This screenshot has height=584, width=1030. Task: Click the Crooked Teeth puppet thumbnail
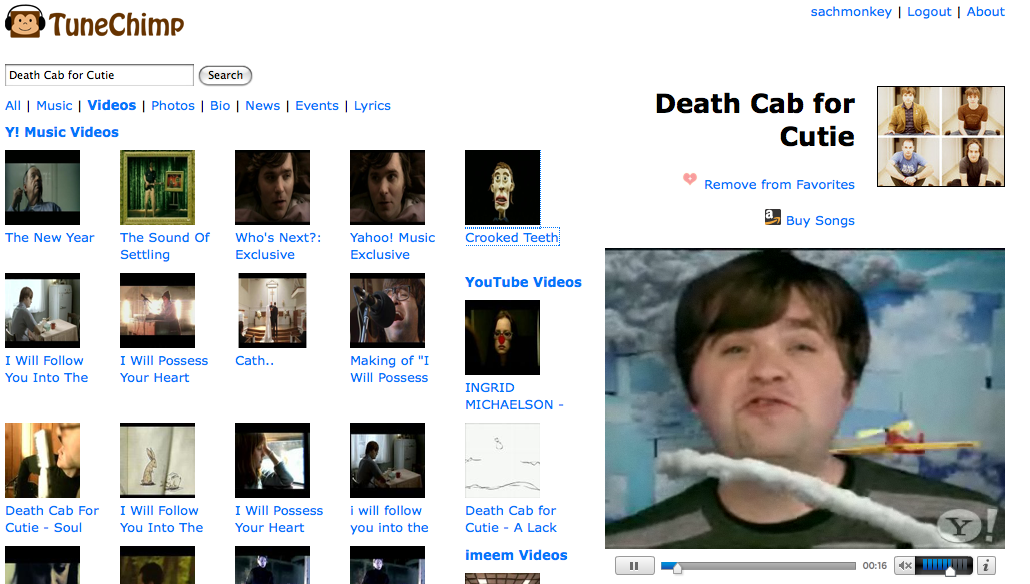point(503,188)
